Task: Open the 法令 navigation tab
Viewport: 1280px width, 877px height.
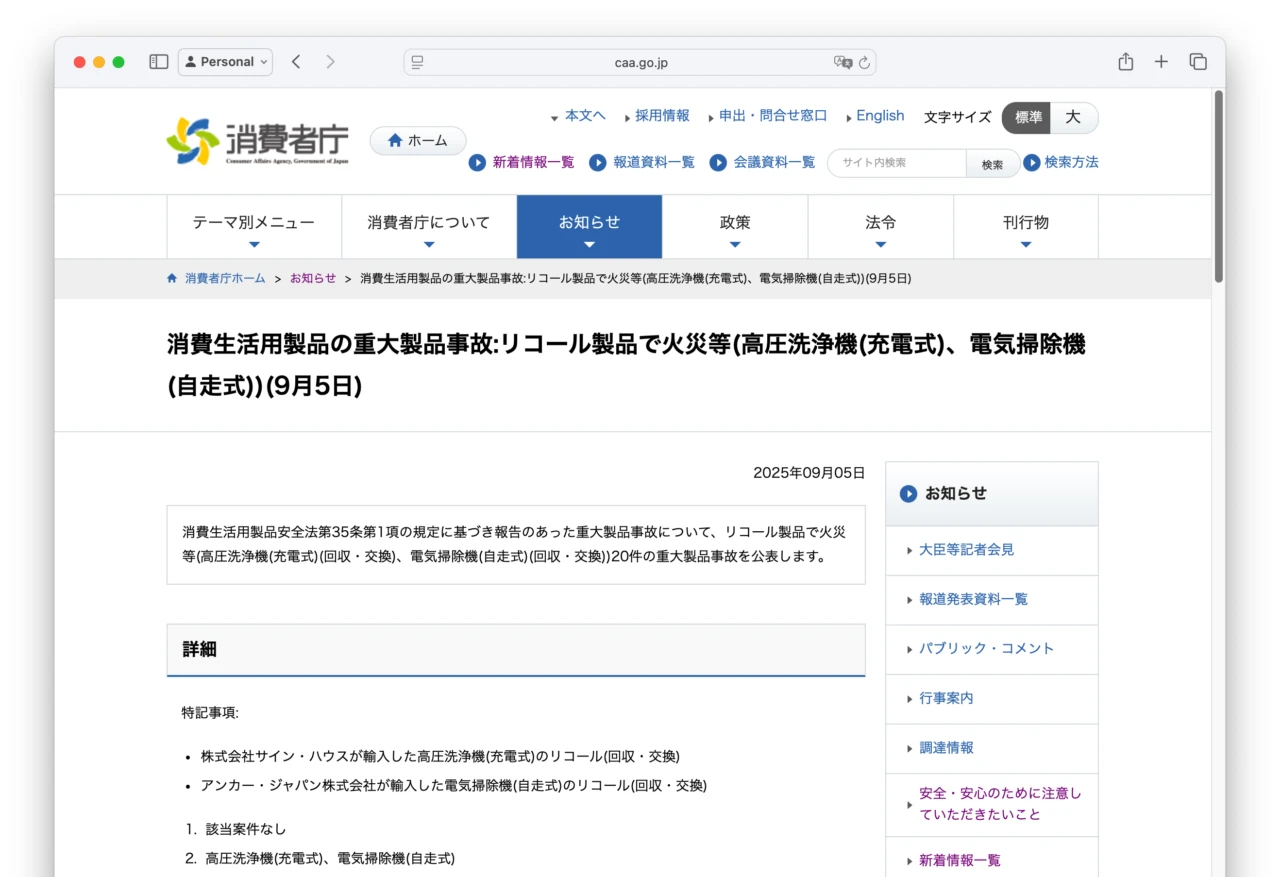Action: tap(880, 227)
